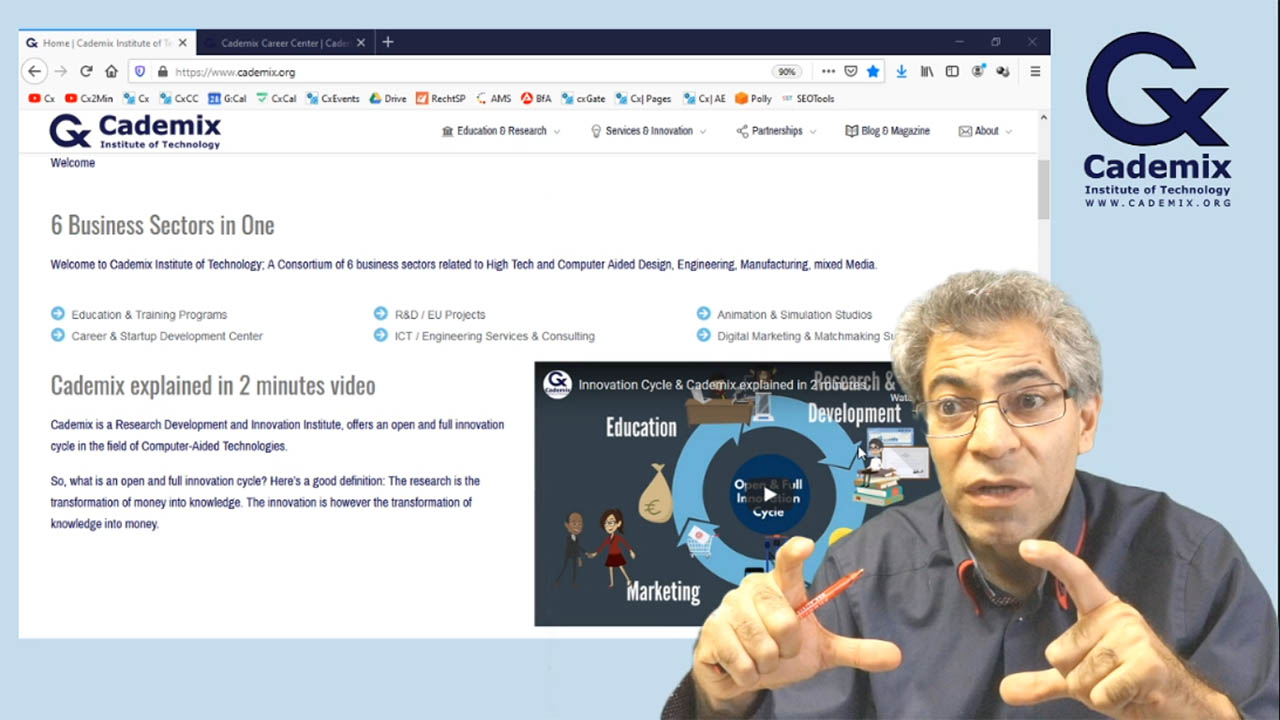The width and height of the screenshot is (1280, 720).
Task: Click the 6 Business Sectors in One heading
Action: coord(162,225)
